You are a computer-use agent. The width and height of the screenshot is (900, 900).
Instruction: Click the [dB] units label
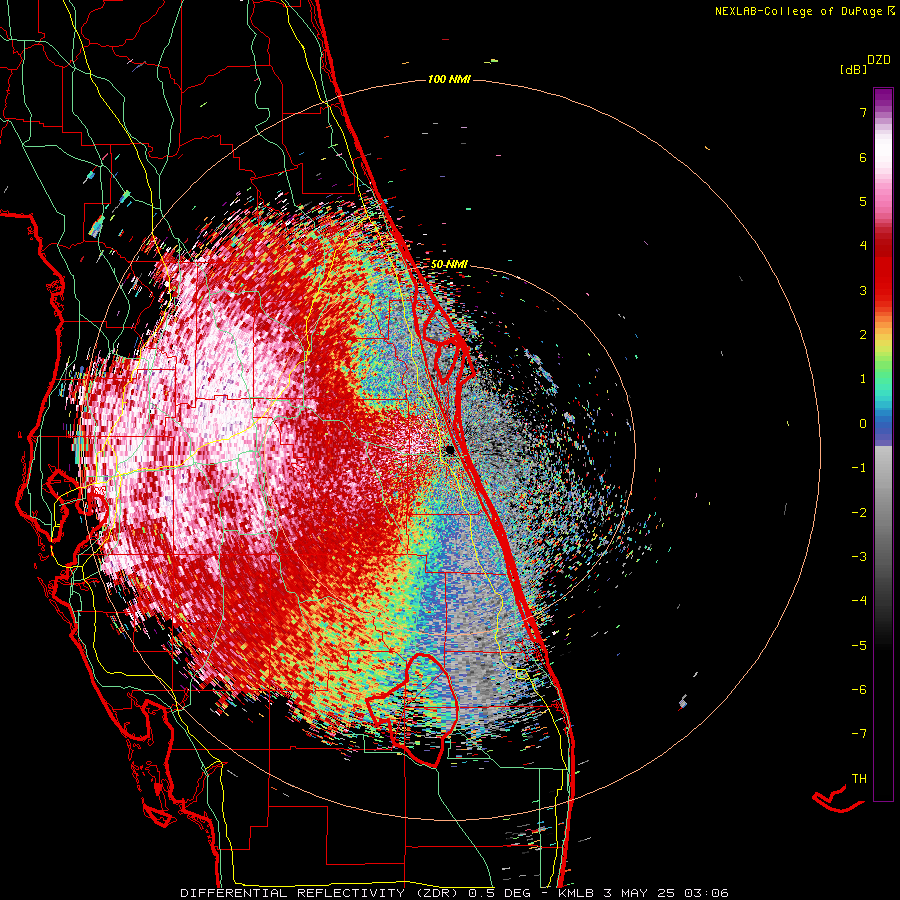click(853, 70)
